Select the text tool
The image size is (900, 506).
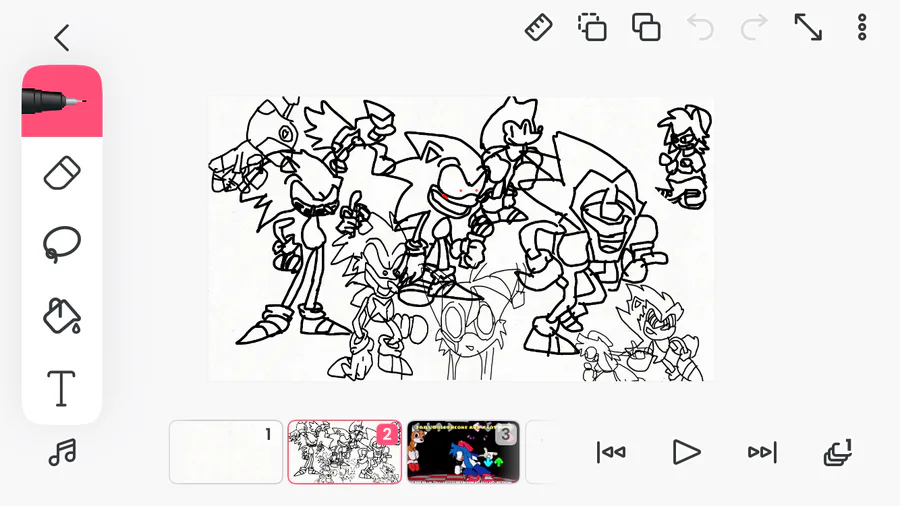click(x=61, y=388)
